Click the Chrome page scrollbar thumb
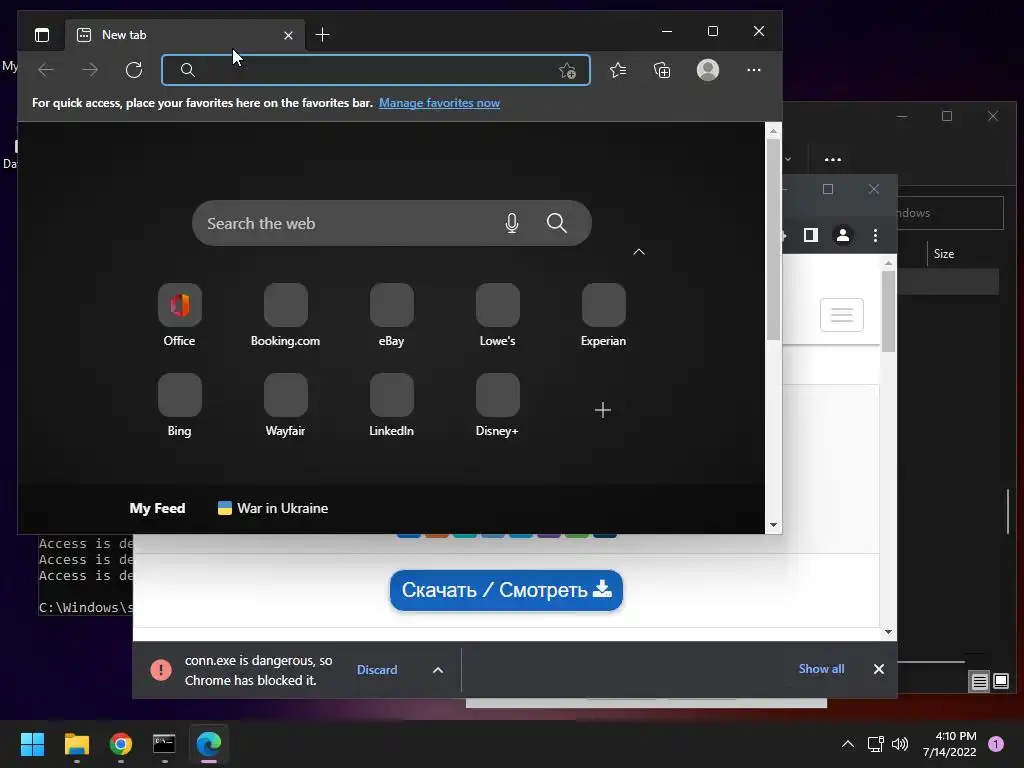The height and width of the screenshot is (768, 1024). pos(888,311)
